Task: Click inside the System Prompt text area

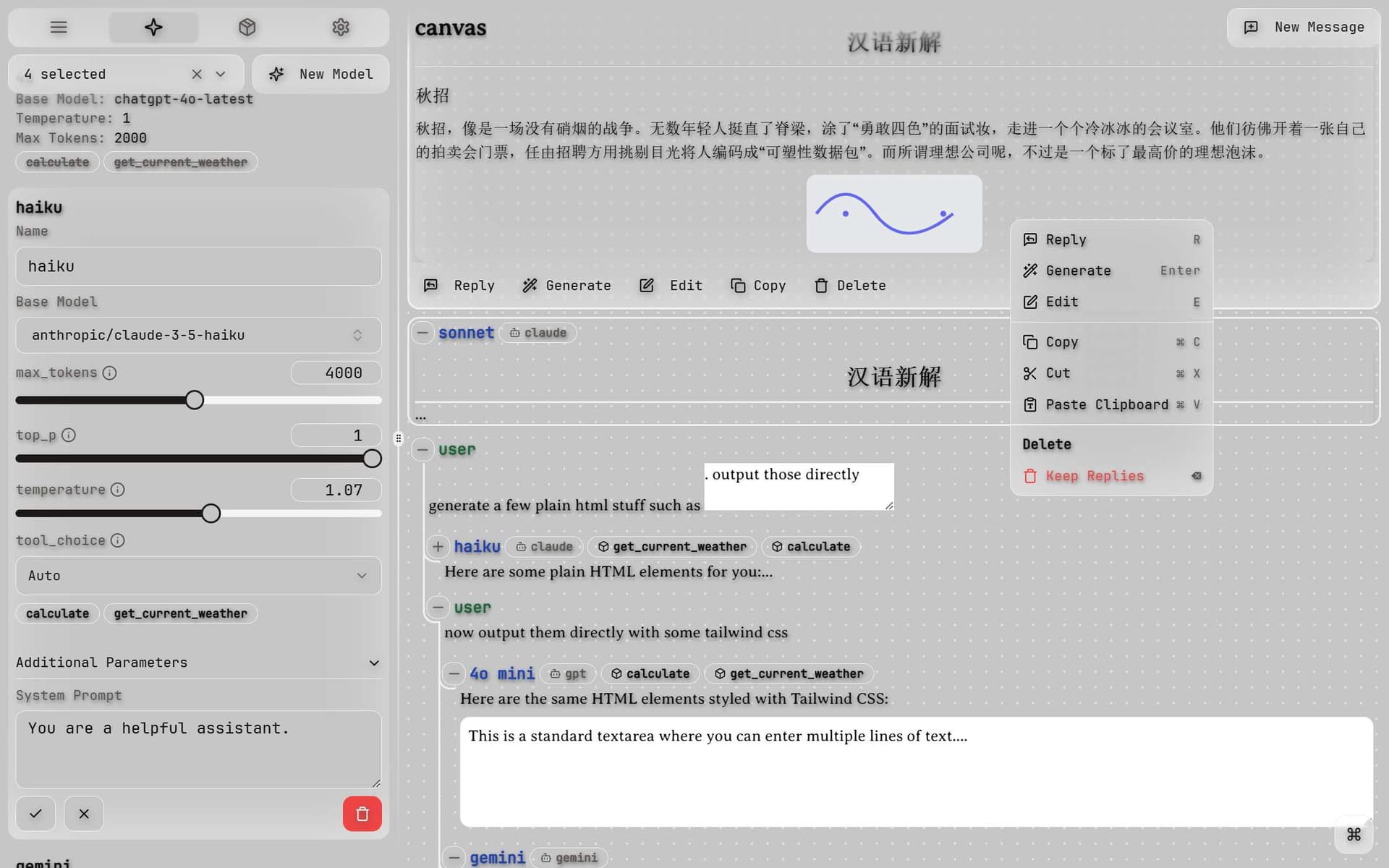Action: 198,749
